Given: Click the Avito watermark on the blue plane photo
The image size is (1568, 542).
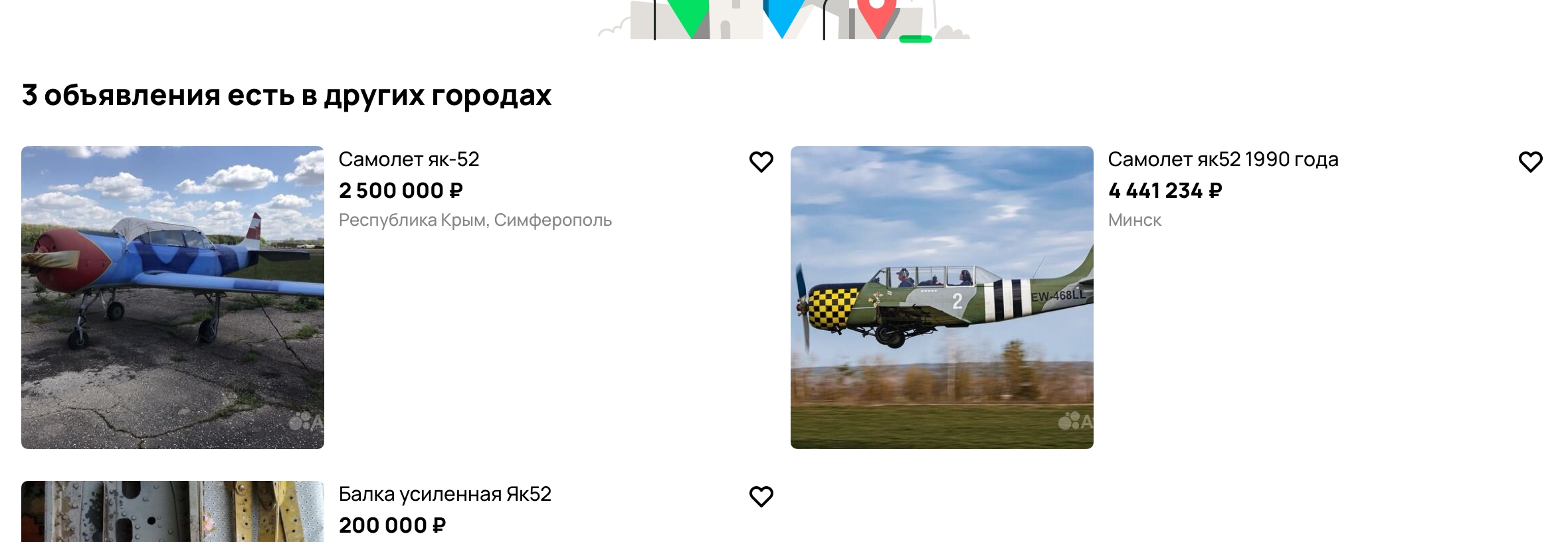Looking at the screenshot, I should tap(306, 421).
